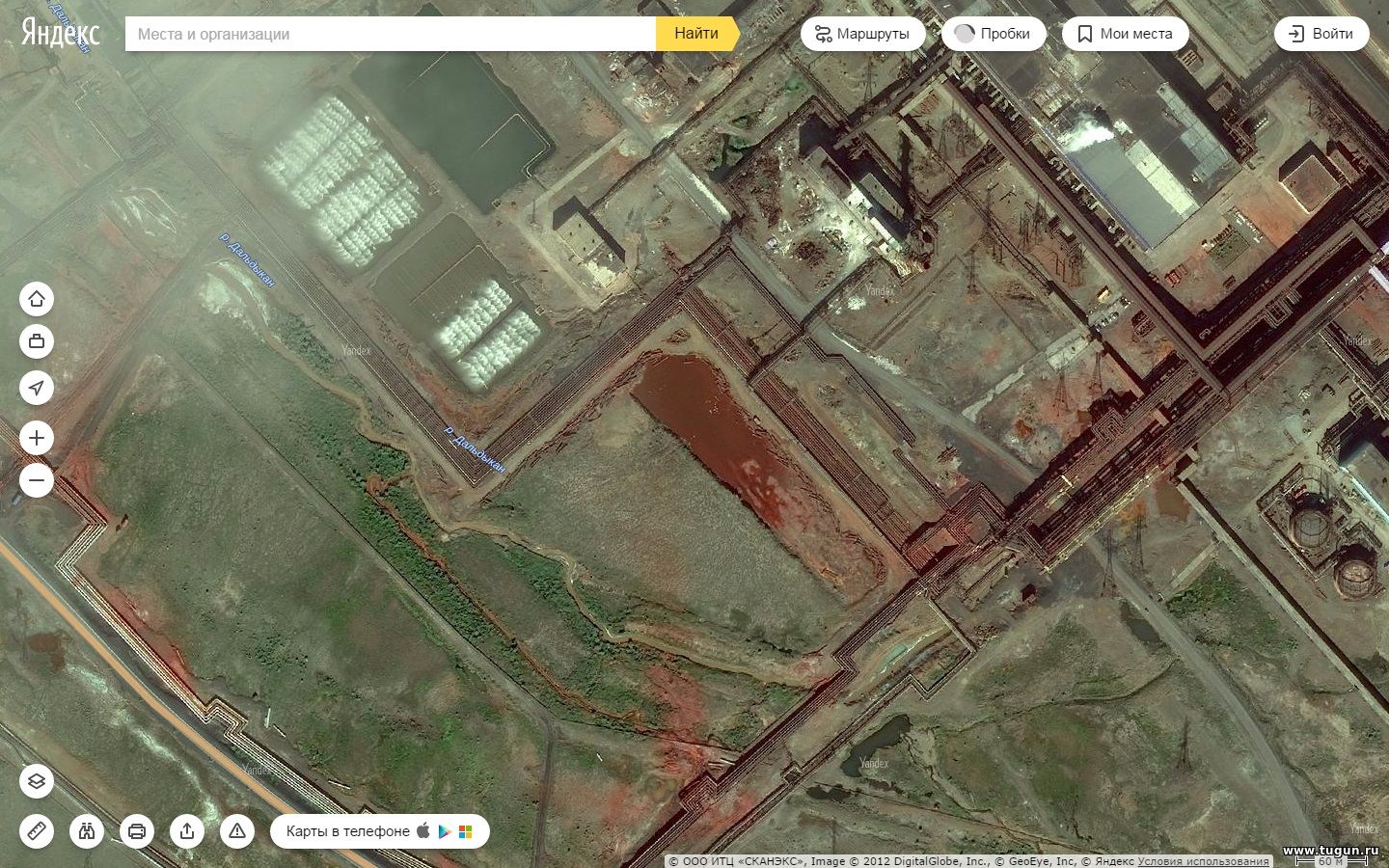Image resolution: width=1389 pixels, height=868 pixels.
Task: Share the map via share icon
Action: coord(187,831)
